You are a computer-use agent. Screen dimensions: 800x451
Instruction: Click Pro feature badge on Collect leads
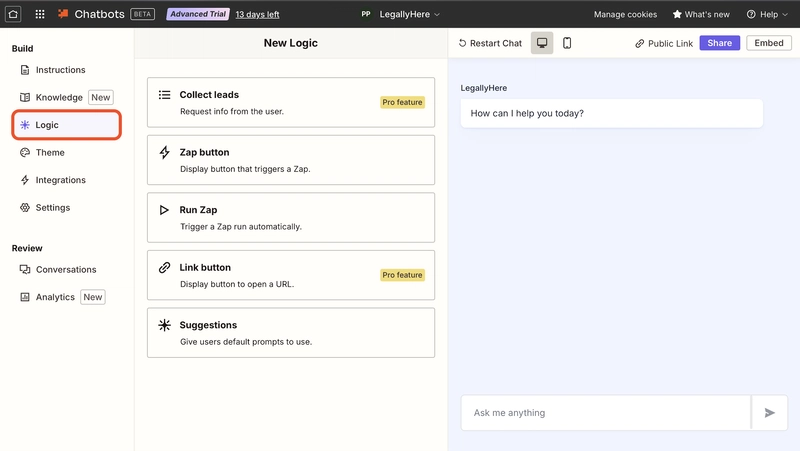click(x=402, y=102)
